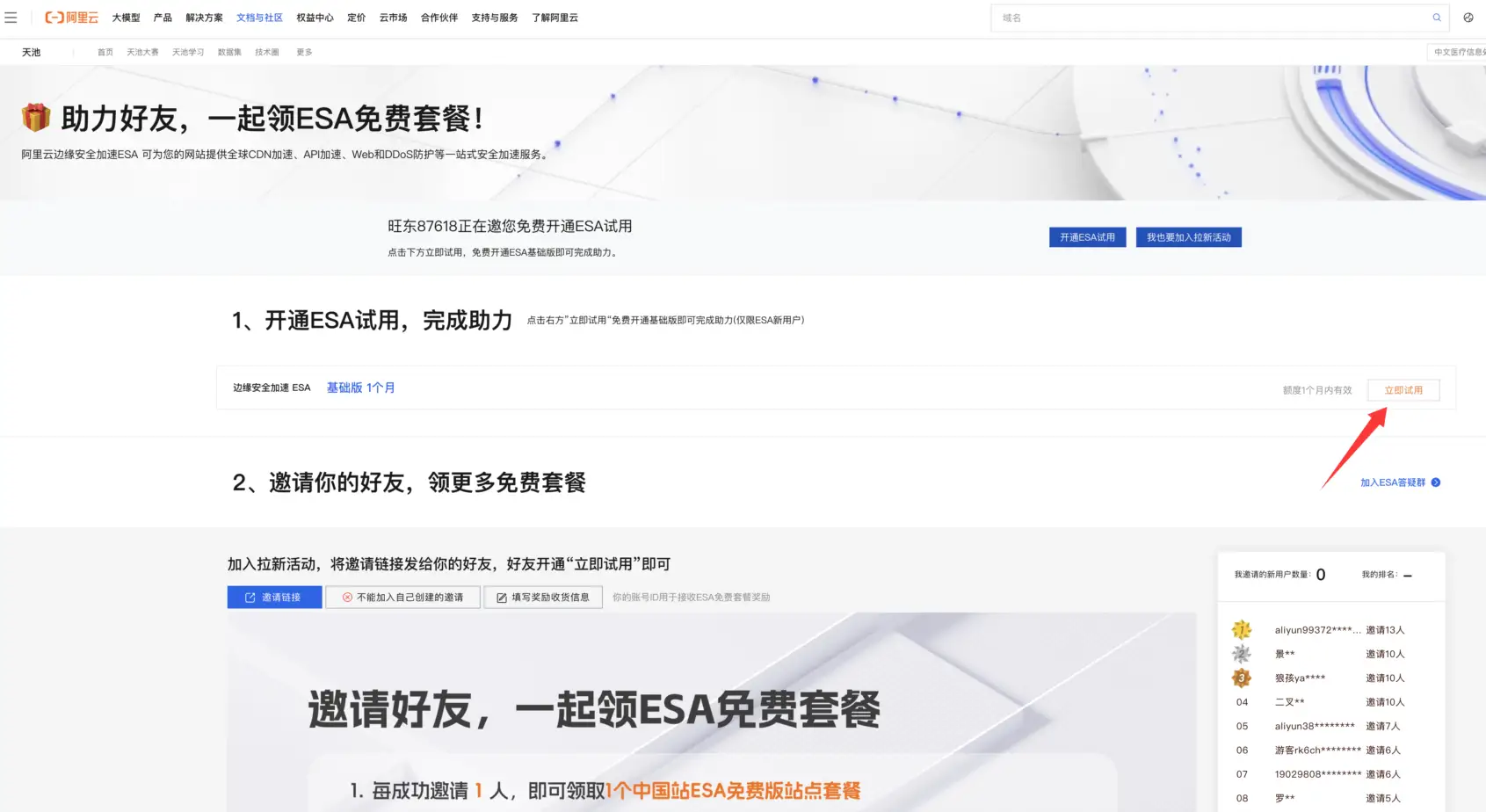Select the 文档与社区 menu item
The width and height of the screenshot is (1486, 812).
(x=258, y=18)
